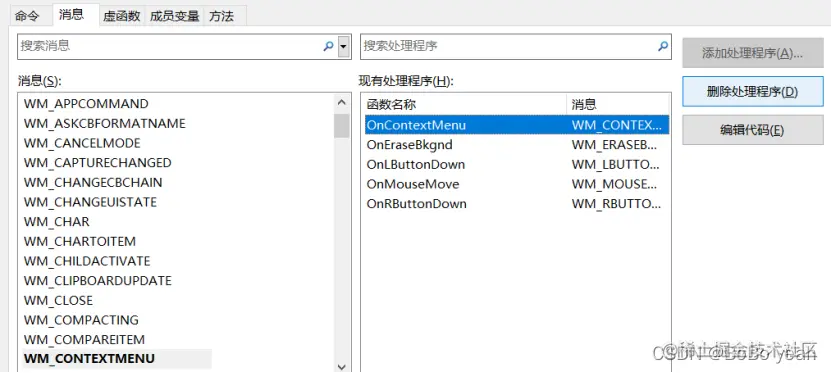Select the bold WM_CONTEXTMENU message
Image resolution: width=831 pixels, height=373 pixels.
pyautogui.click(x=89, y=359)
